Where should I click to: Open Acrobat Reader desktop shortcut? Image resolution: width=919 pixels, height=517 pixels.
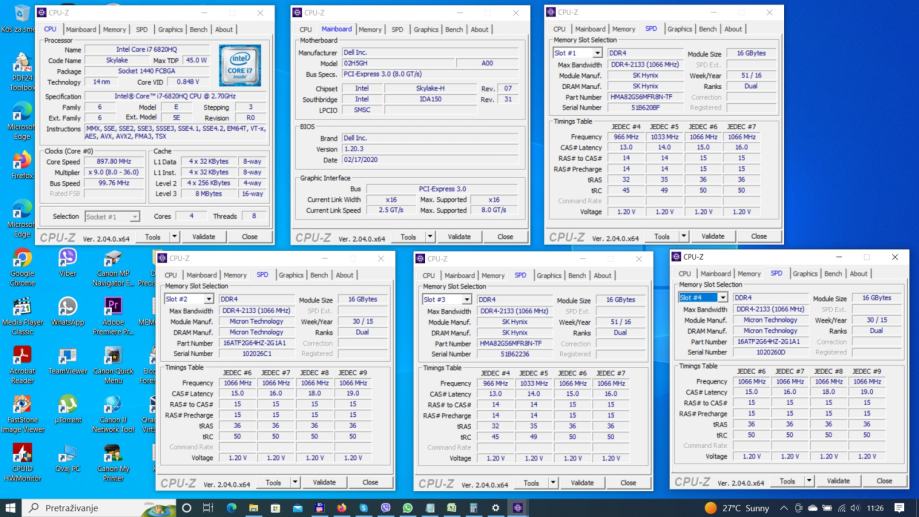22,365
